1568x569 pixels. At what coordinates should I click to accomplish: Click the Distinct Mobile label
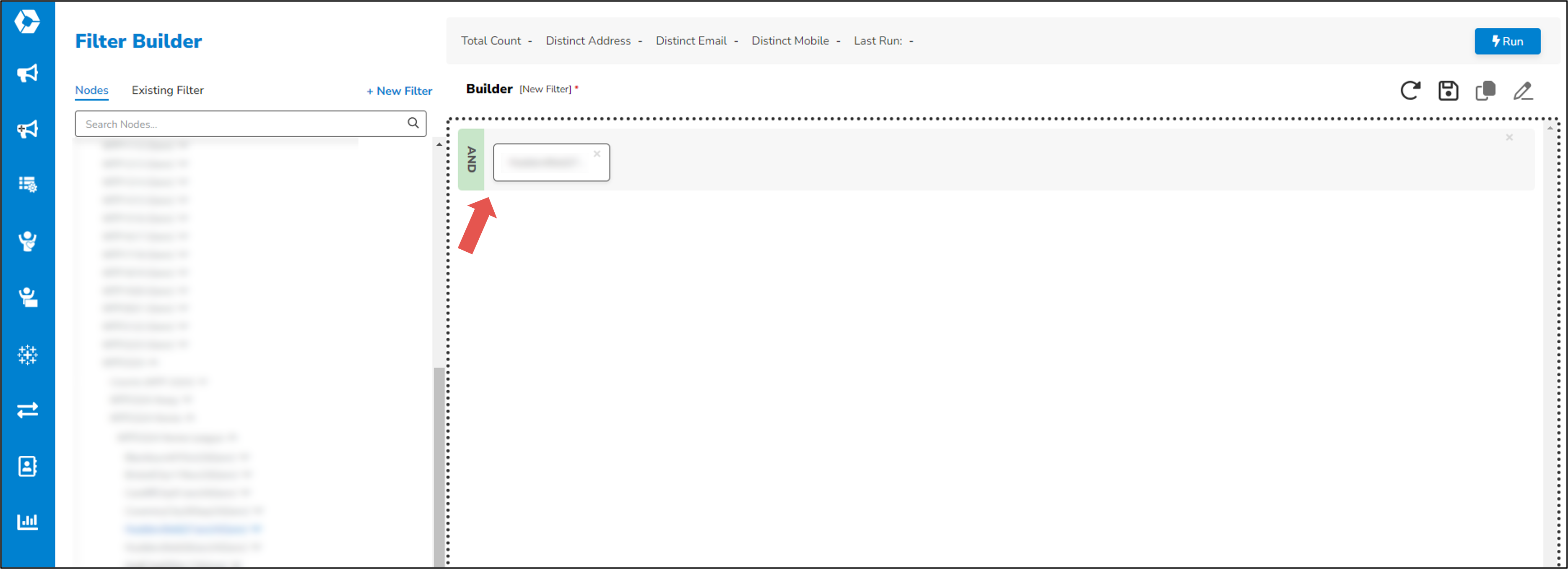click(790, 41)
